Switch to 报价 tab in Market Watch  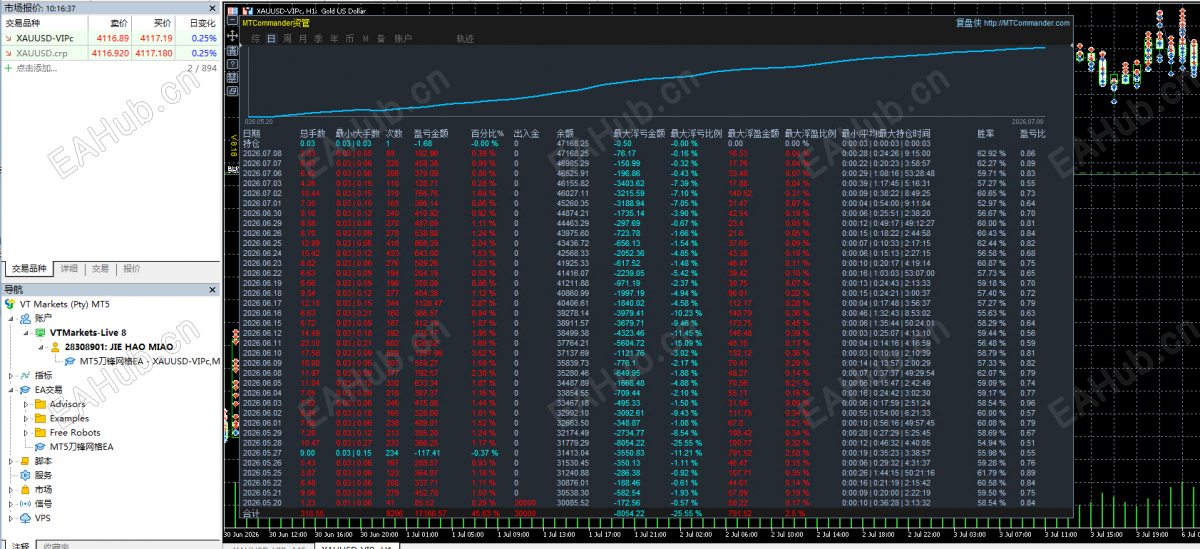pyautogui.click(x=131, y=269)
